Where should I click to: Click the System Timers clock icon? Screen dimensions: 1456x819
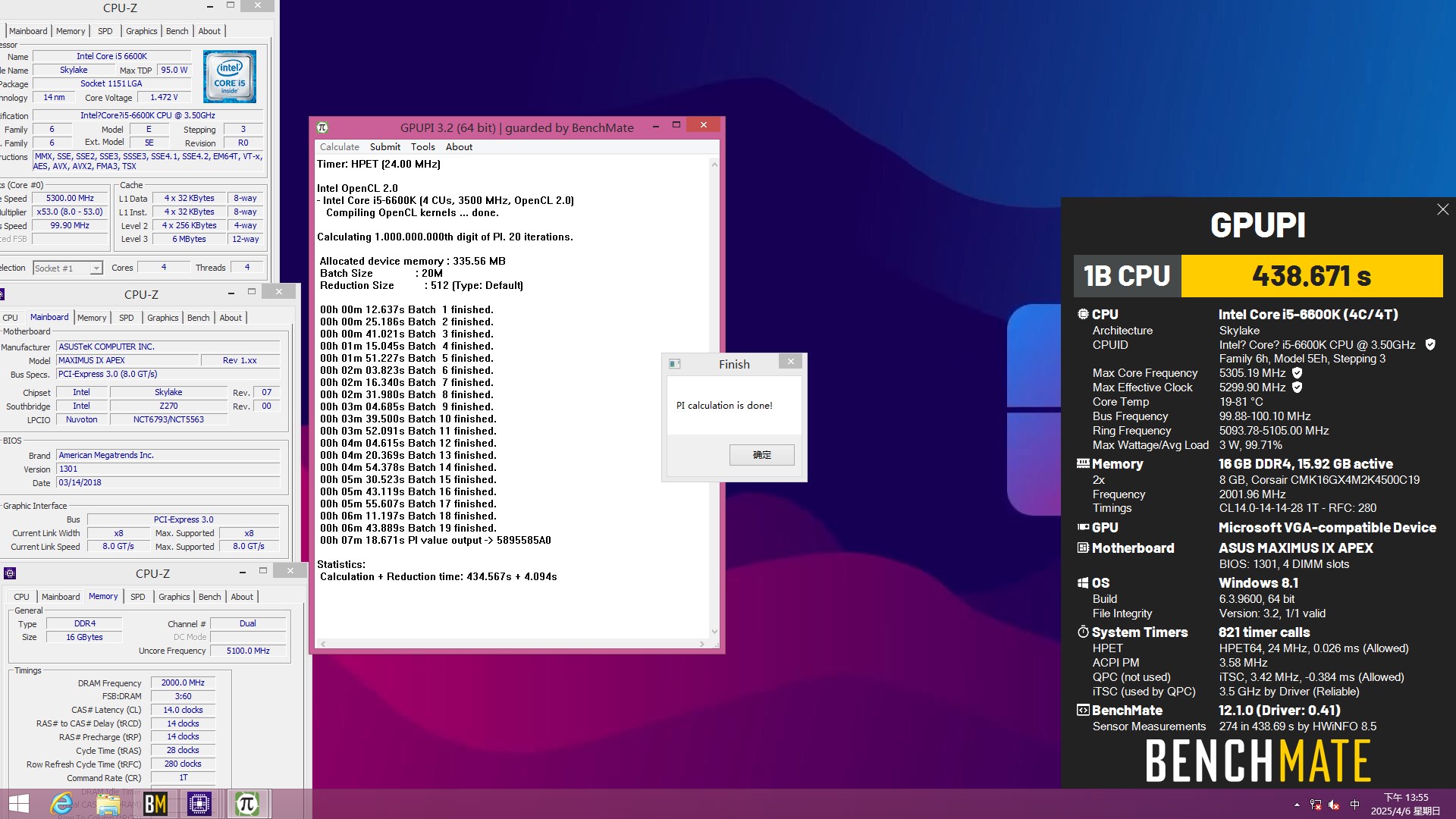click(x=1083, y=632)
